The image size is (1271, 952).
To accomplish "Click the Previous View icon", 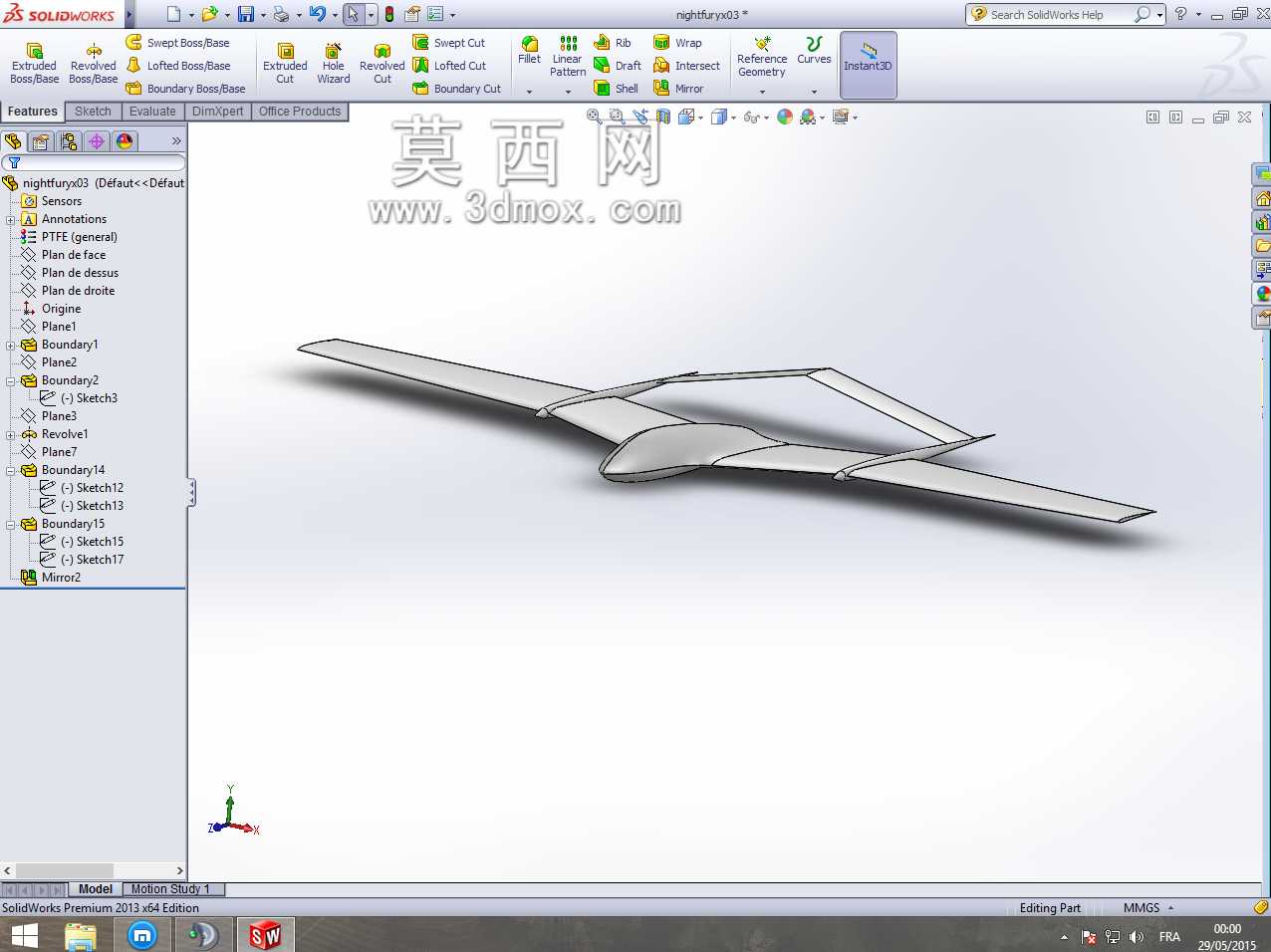I will [640, 117].
